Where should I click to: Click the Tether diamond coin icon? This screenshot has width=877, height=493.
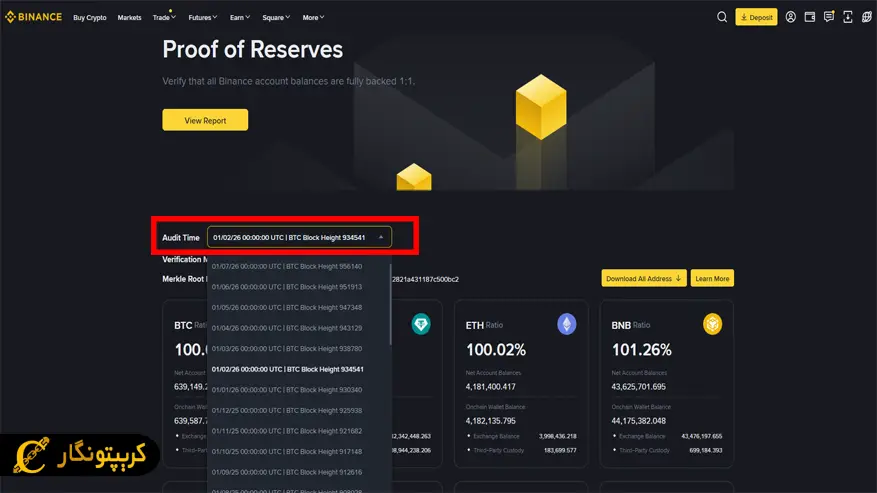[x=421, y=324]
